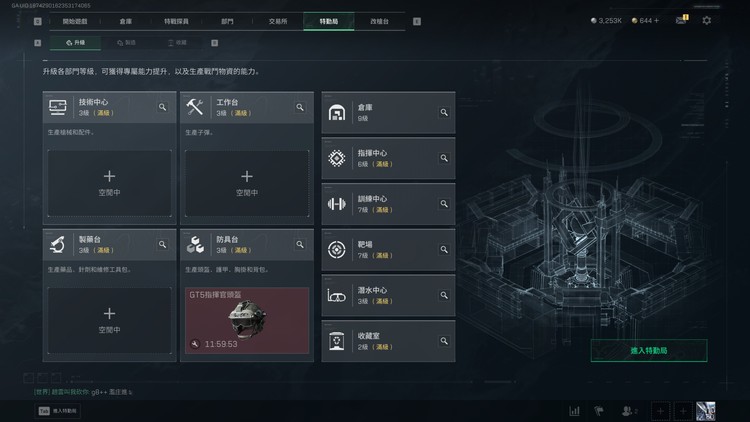Click the plus beside 644 currency
Viewport: 750px width, 422px height.
tap(656, 21)
